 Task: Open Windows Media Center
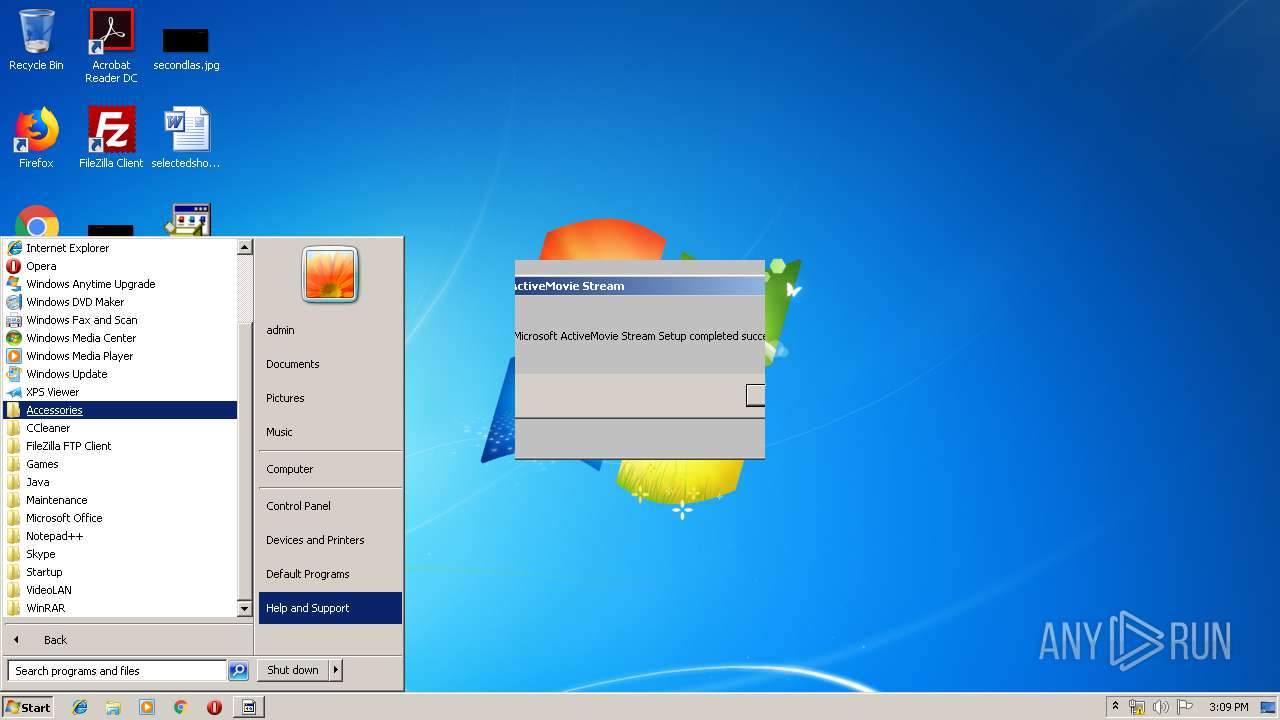[x=120, y=338]
